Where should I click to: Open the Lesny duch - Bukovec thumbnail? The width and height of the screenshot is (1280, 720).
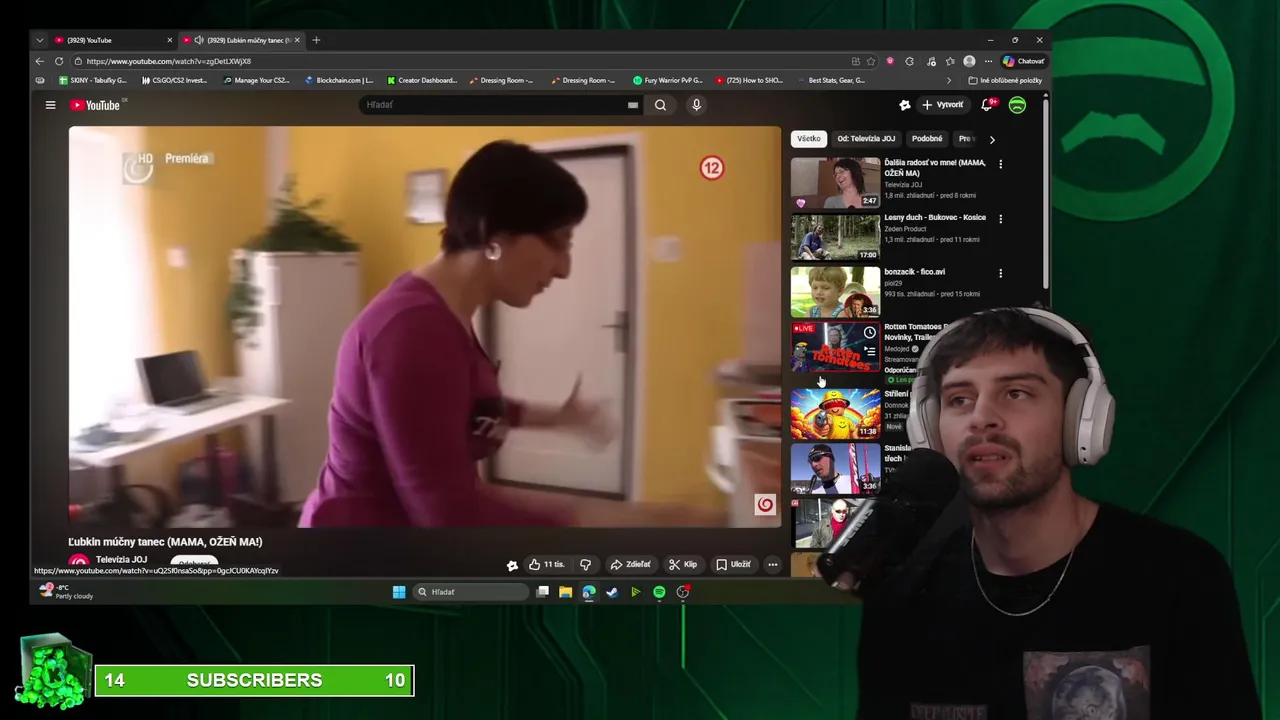(835, 237)
